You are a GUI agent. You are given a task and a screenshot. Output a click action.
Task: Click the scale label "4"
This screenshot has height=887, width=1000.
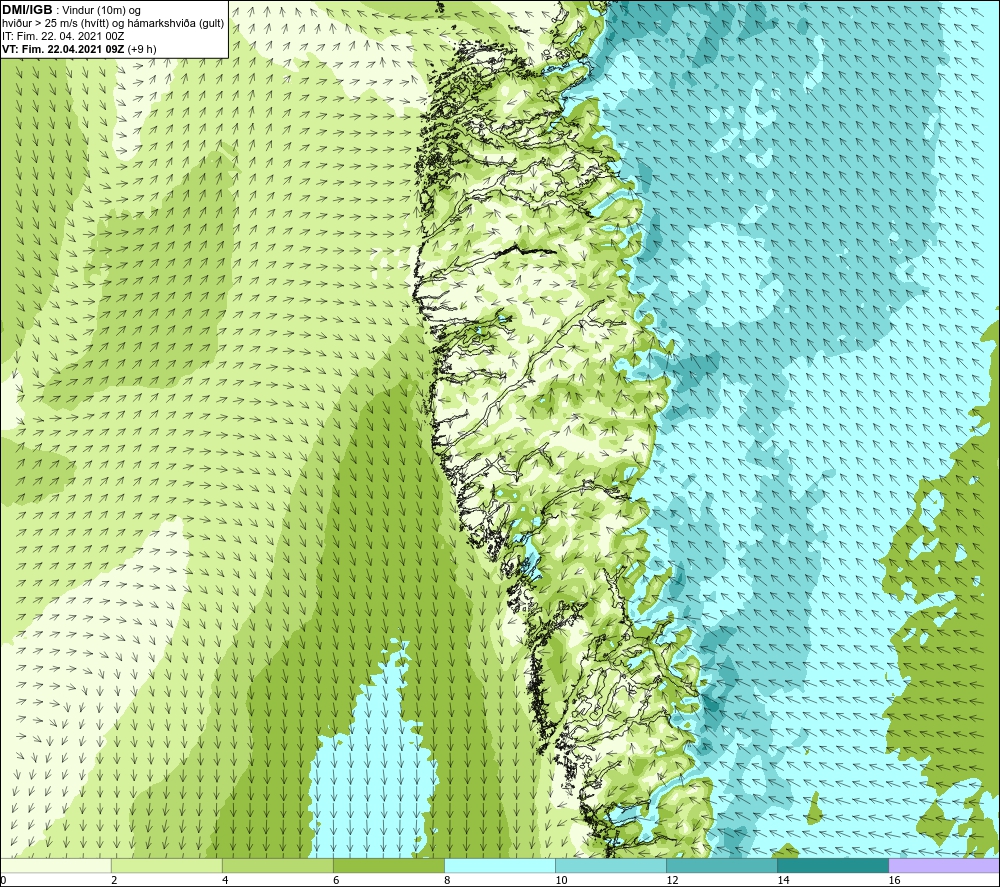(225, 881)
